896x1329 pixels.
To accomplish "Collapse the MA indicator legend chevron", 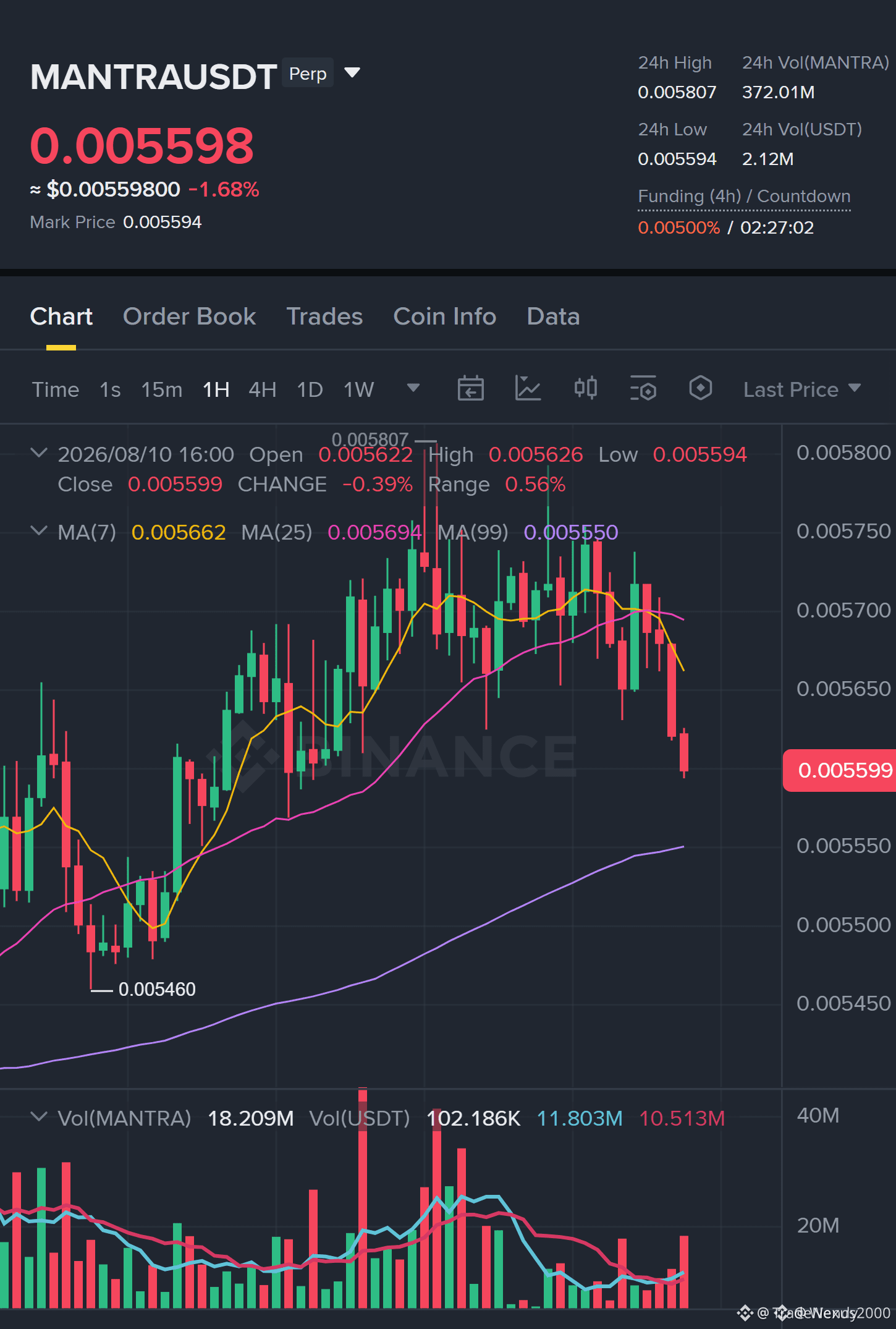I will tap(39, 531).
